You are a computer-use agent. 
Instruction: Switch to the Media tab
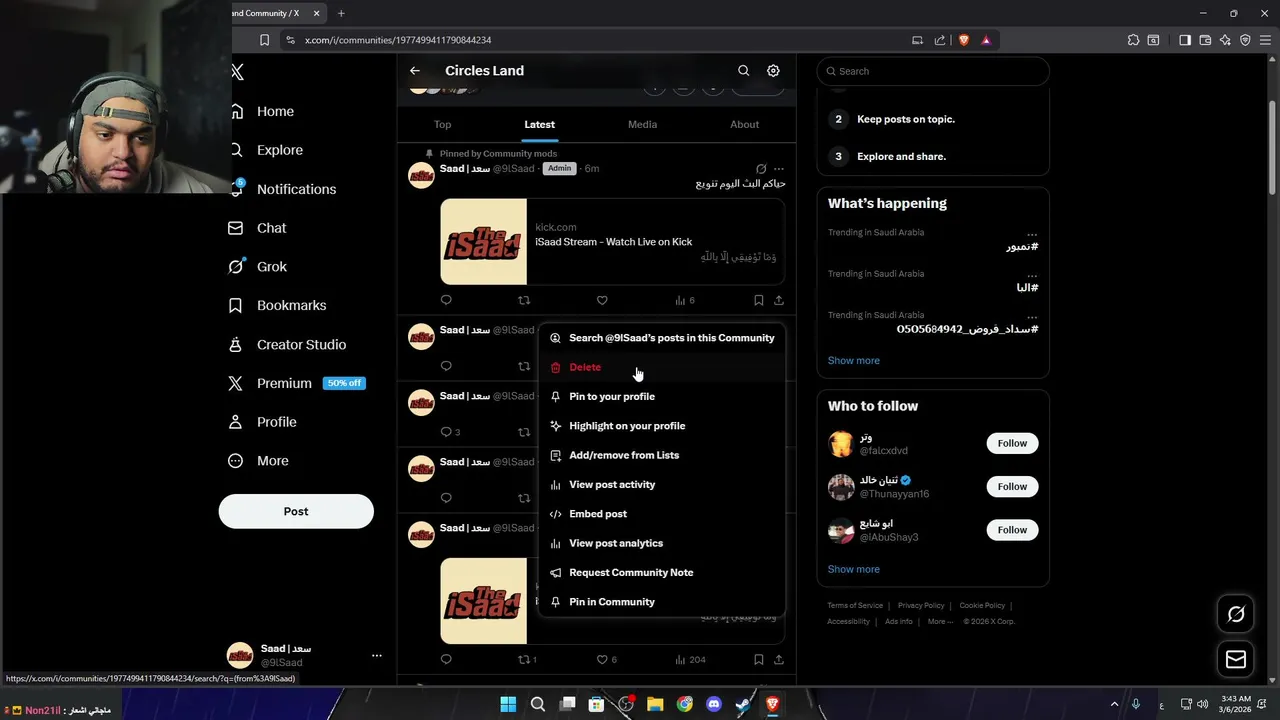[642, 124]
